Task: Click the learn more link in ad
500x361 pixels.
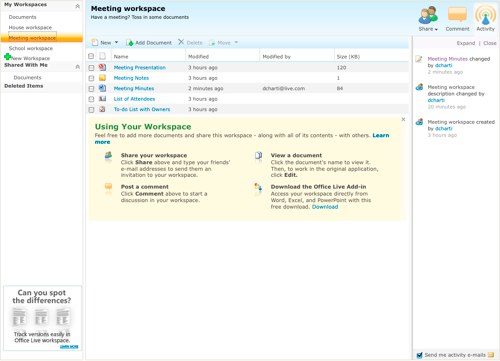Action: tap(69, 347)
